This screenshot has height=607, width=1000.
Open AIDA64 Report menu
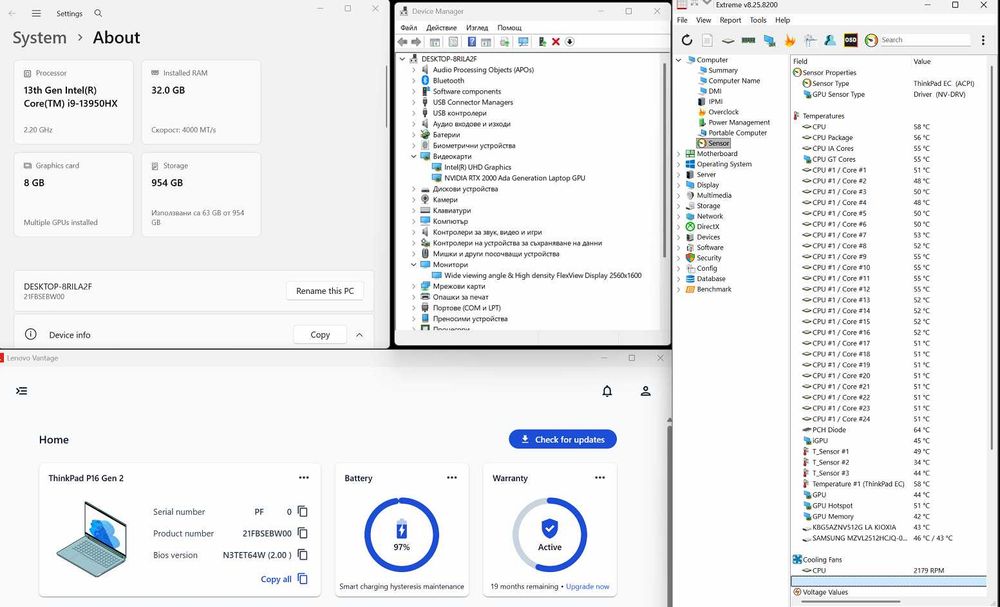[730, 20]
